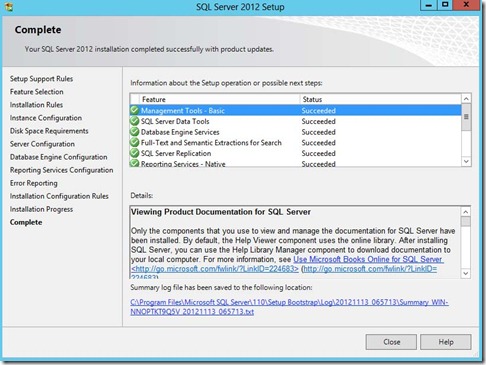Click the Reporting Services Configuration step
The height and width of the screenshot is (365, 486).
61,170
